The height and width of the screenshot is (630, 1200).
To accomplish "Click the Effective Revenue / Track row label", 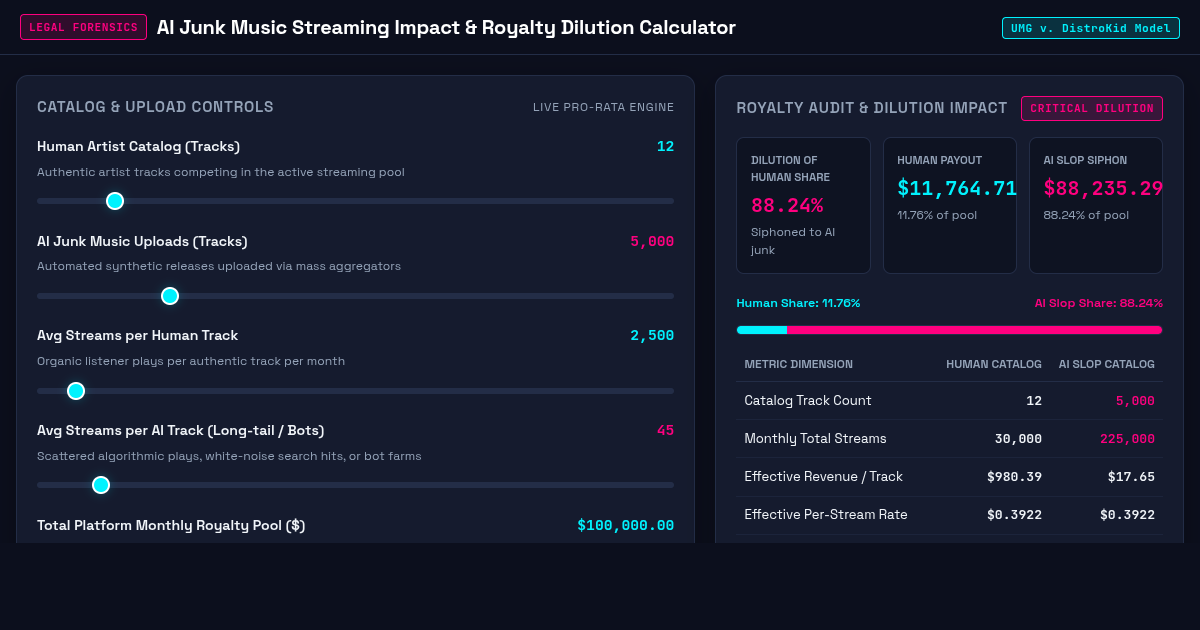I will (x=823, y=476).
